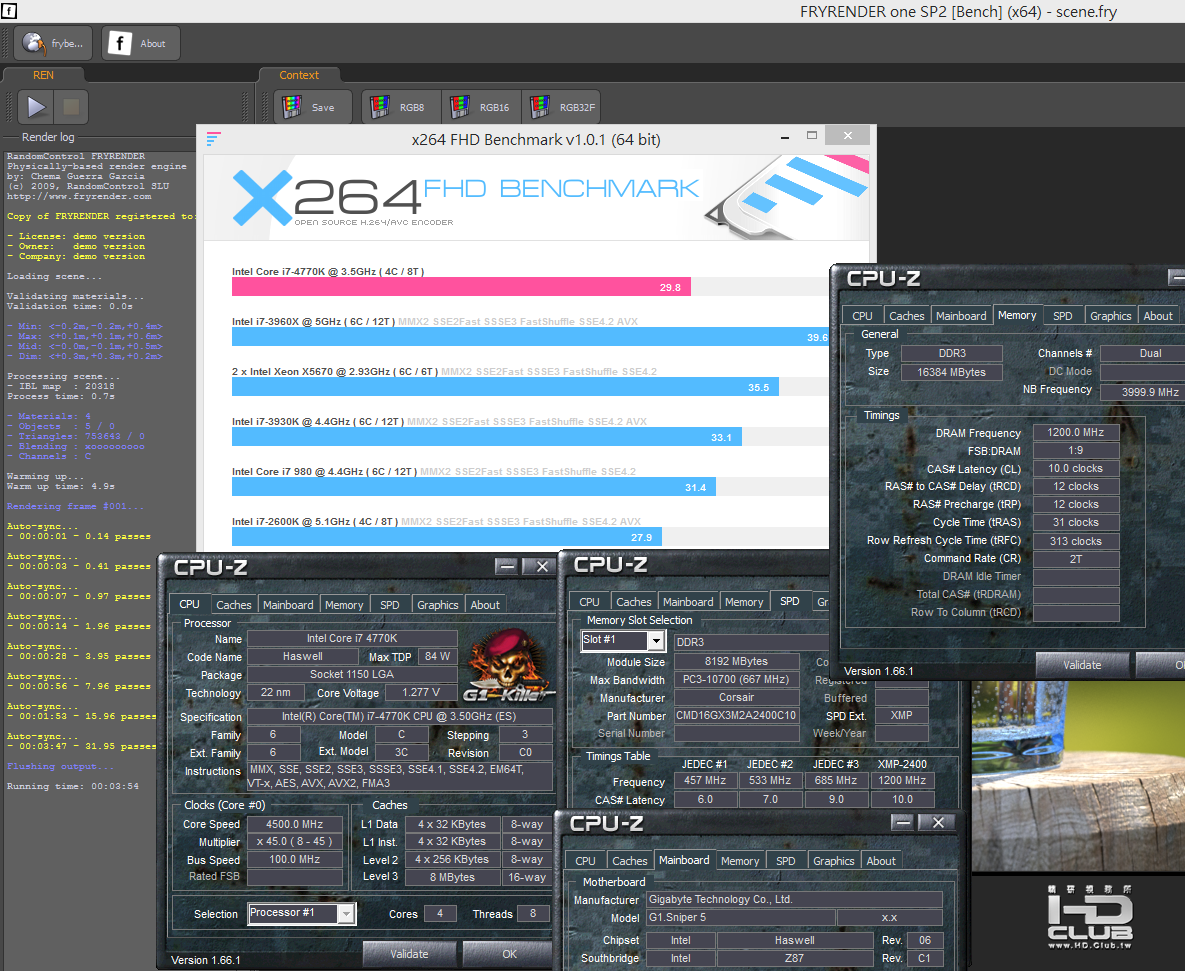Click the Core Speed 4500.0 MHz field
Viewport: 1185px width, 971px height.
pyautogui.click(x=295, y=824)
